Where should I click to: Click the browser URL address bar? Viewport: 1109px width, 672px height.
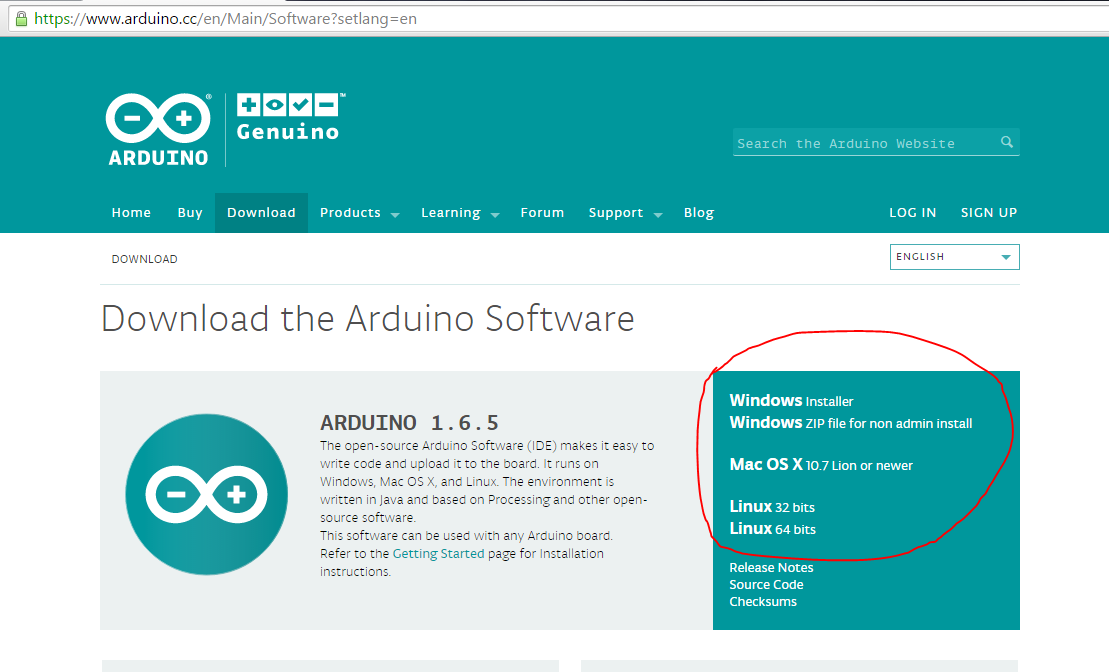[559, 18]
